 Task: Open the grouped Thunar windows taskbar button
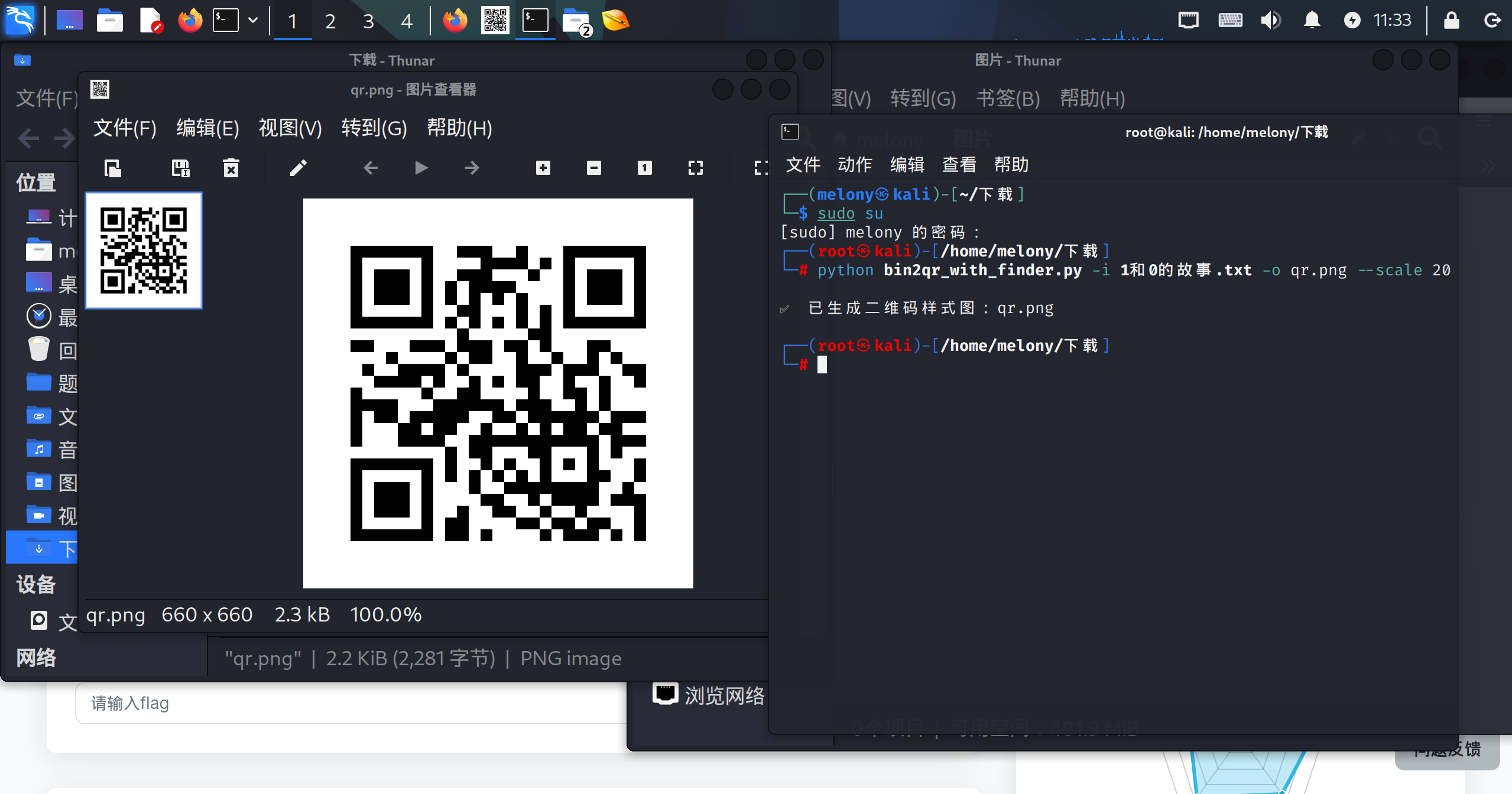coord(577,22)
